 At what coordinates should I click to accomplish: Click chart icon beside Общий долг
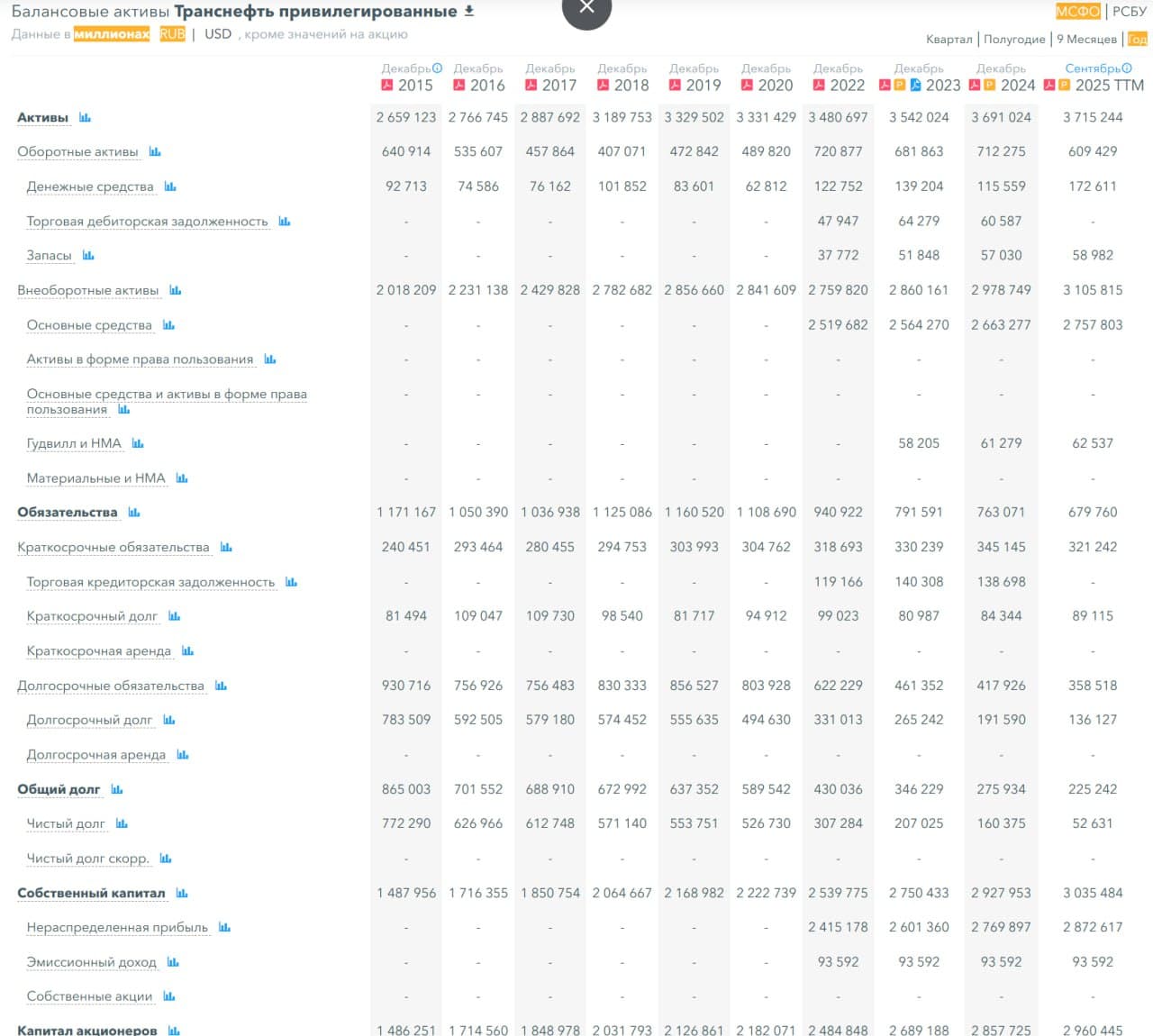pyautogui.click(x=117, y=789)
